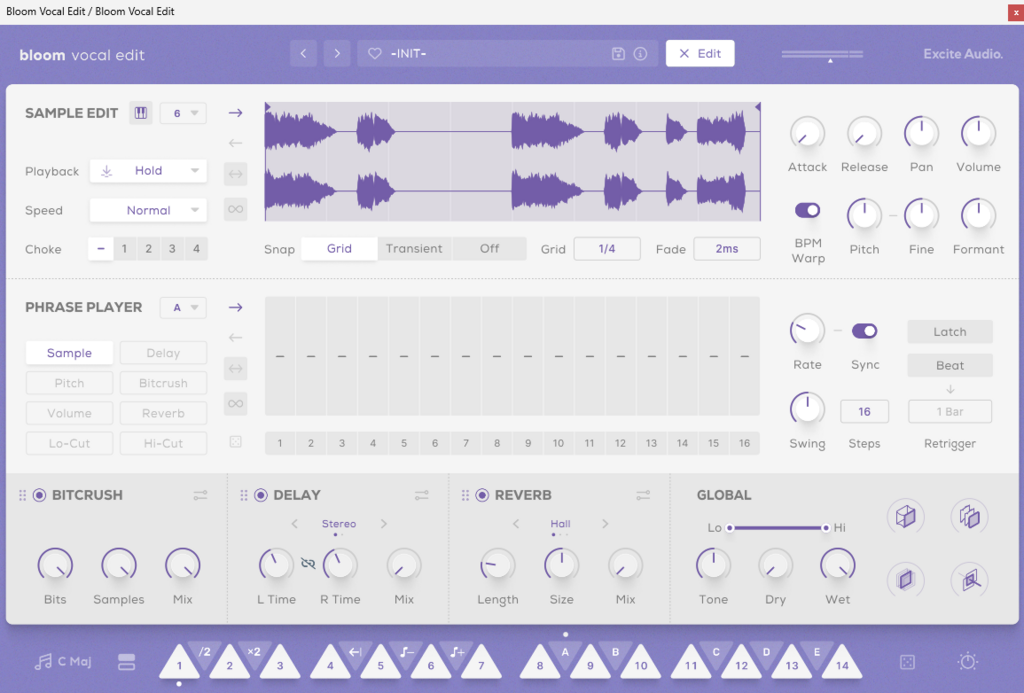
Task: Click the layout view icon near C Maj
Action: coord(127,662)
